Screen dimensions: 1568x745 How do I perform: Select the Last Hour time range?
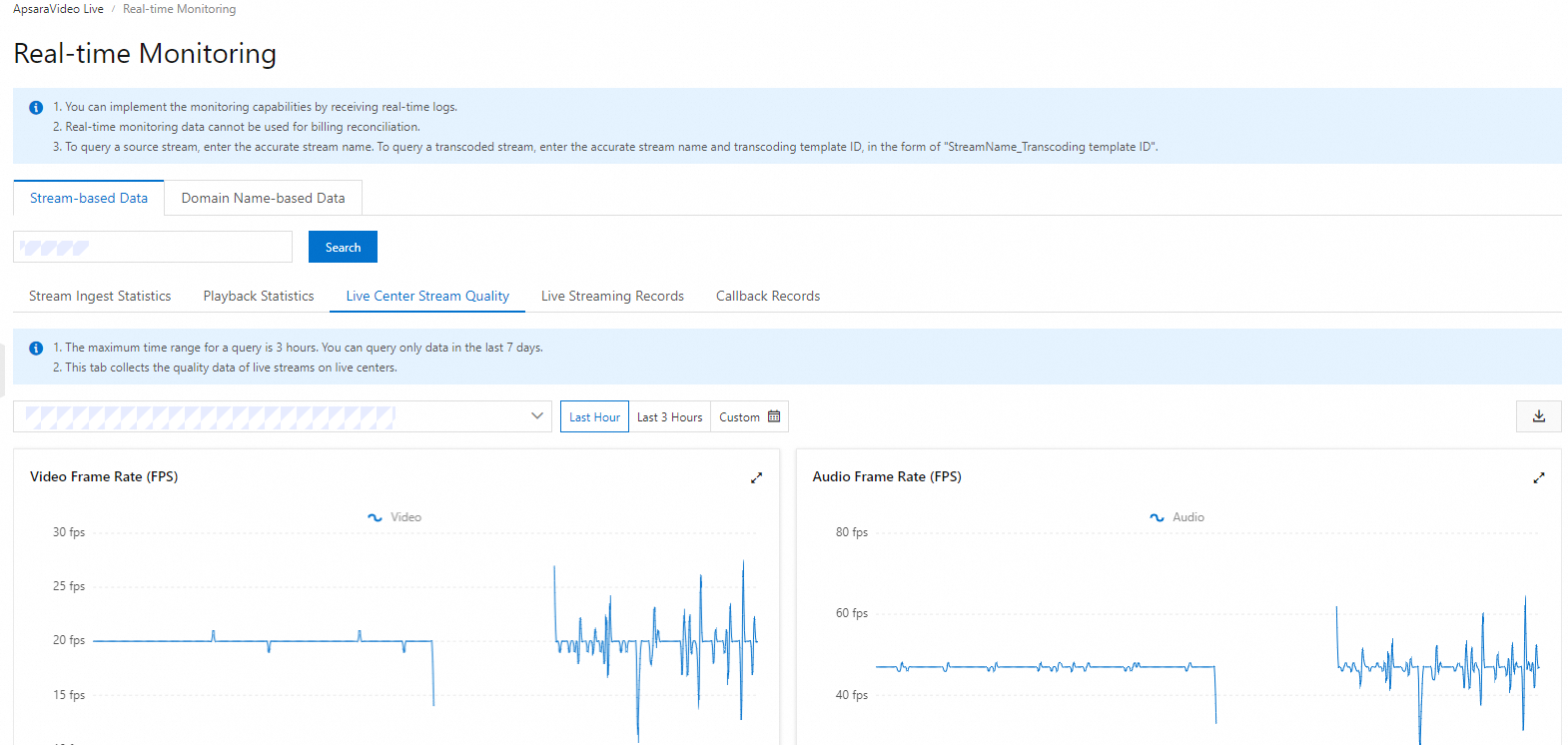tap(594, 416)
